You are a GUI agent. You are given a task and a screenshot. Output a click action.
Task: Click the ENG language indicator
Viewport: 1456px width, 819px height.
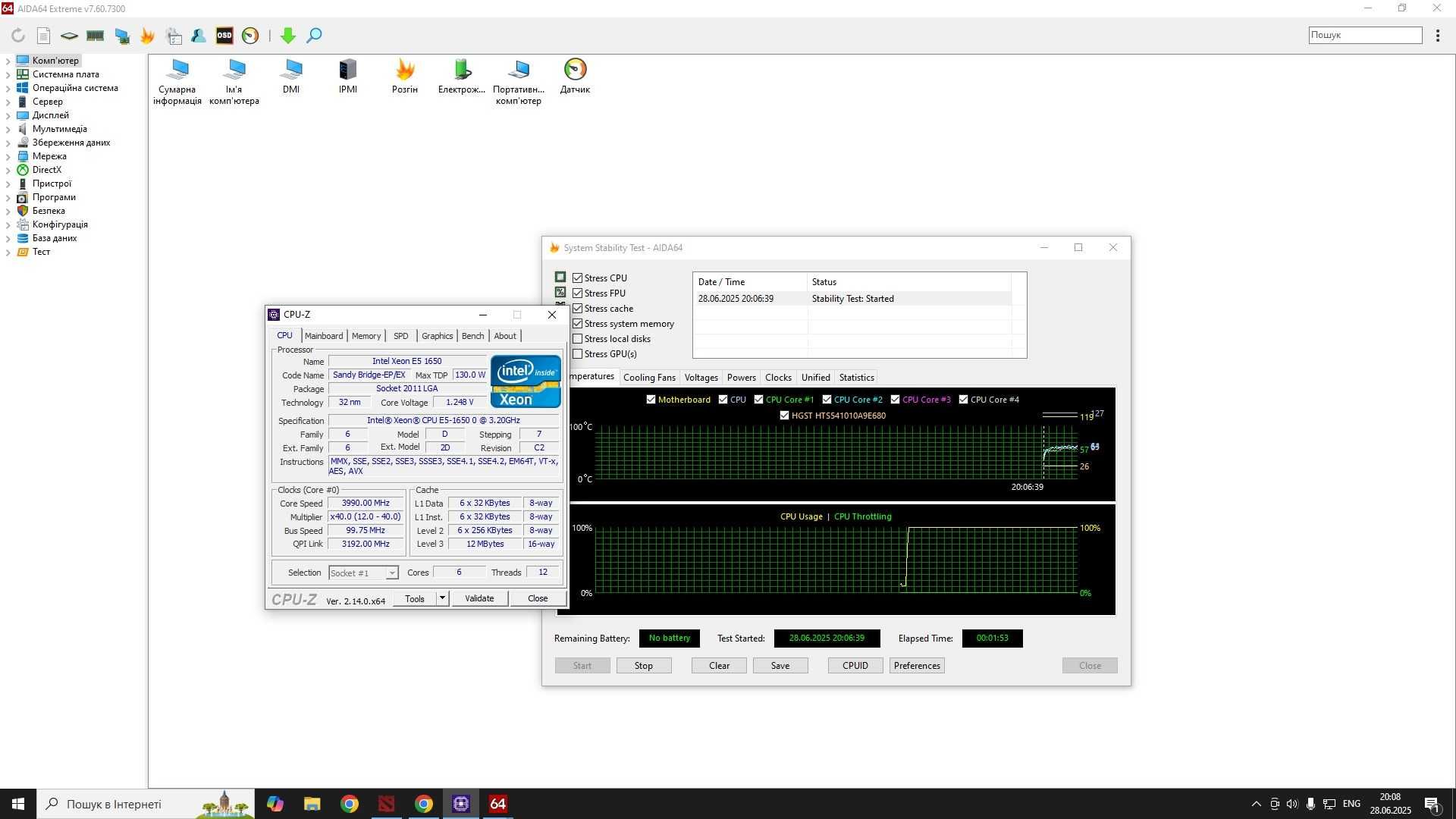point(1351,804)
